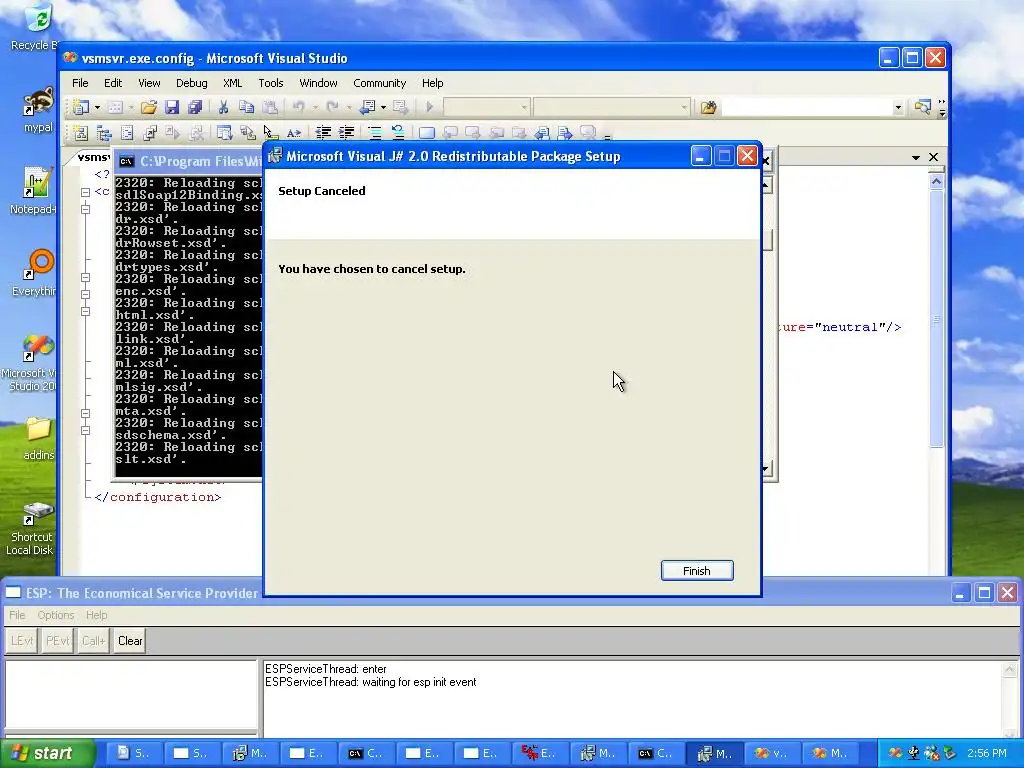Click the '</configuration>' closing tag text
Image resolution: width=1024 pixels, height=768 pixels.
[157, 497]
